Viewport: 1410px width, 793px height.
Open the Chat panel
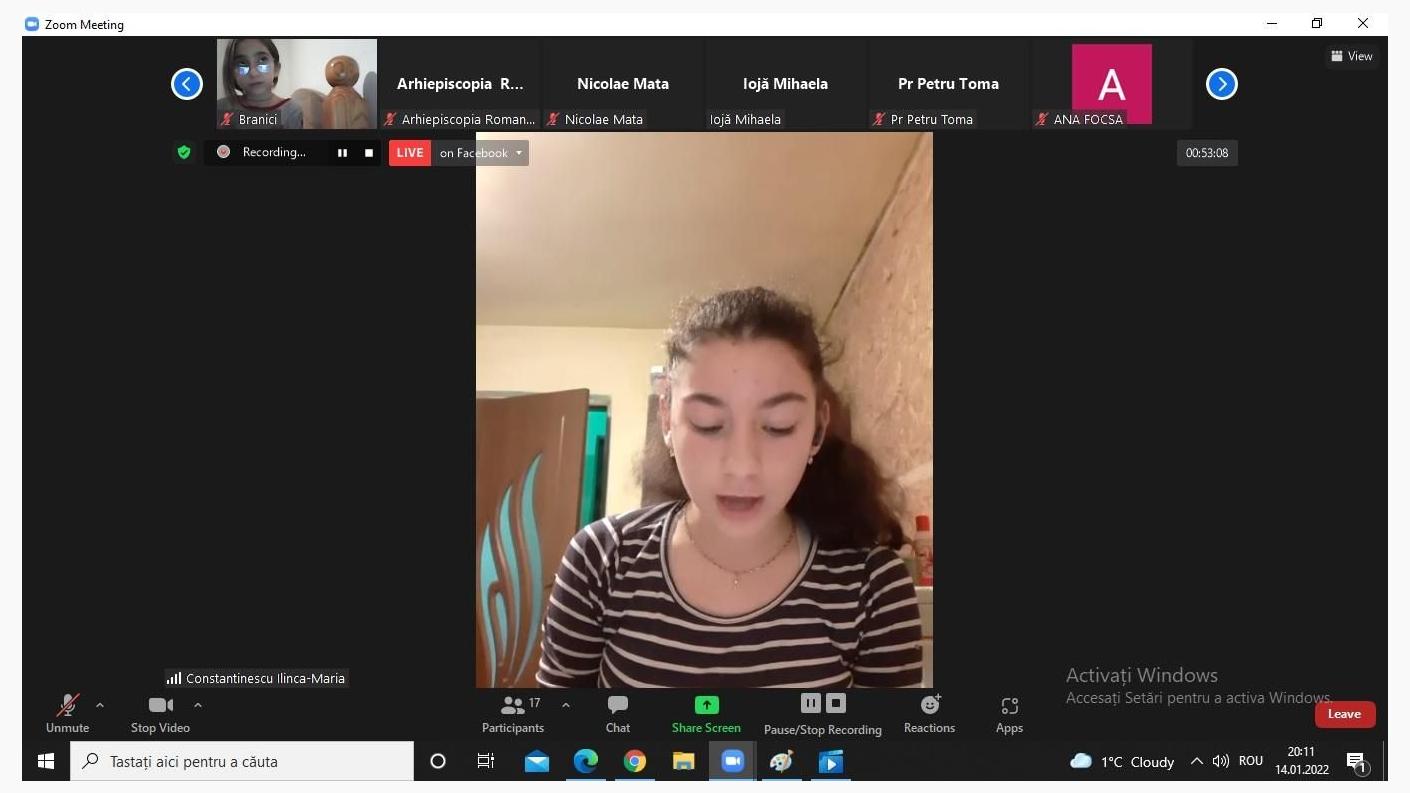(x=617, y=713)
